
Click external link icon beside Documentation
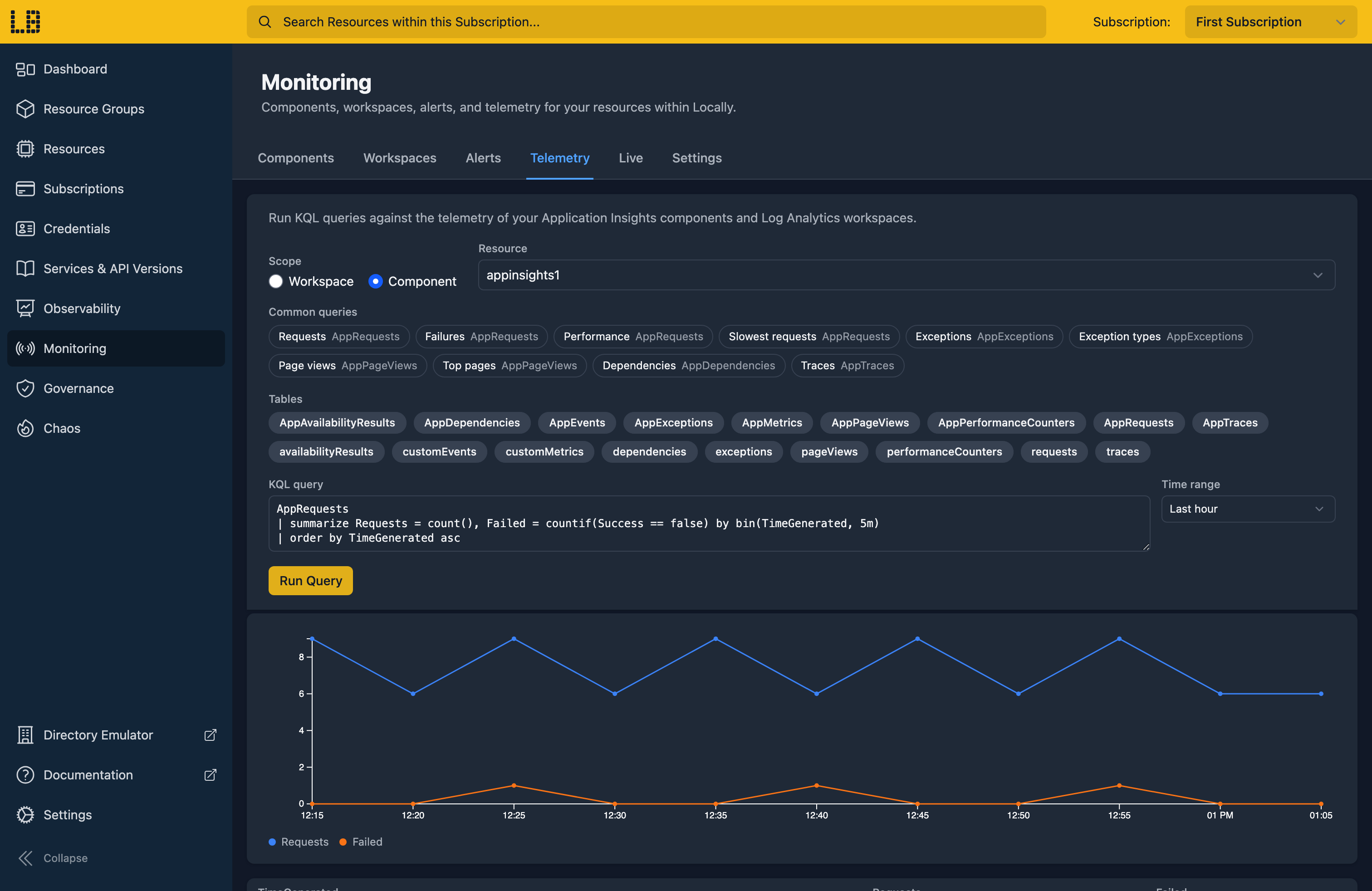pyautogui.click(x=211, y=774)
